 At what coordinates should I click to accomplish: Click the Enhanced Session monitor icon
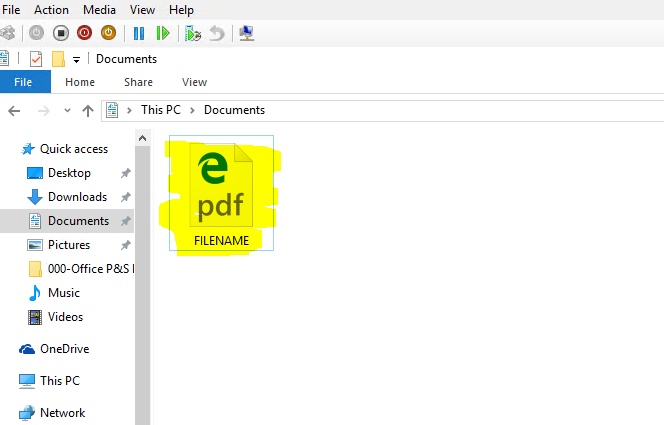247,33
